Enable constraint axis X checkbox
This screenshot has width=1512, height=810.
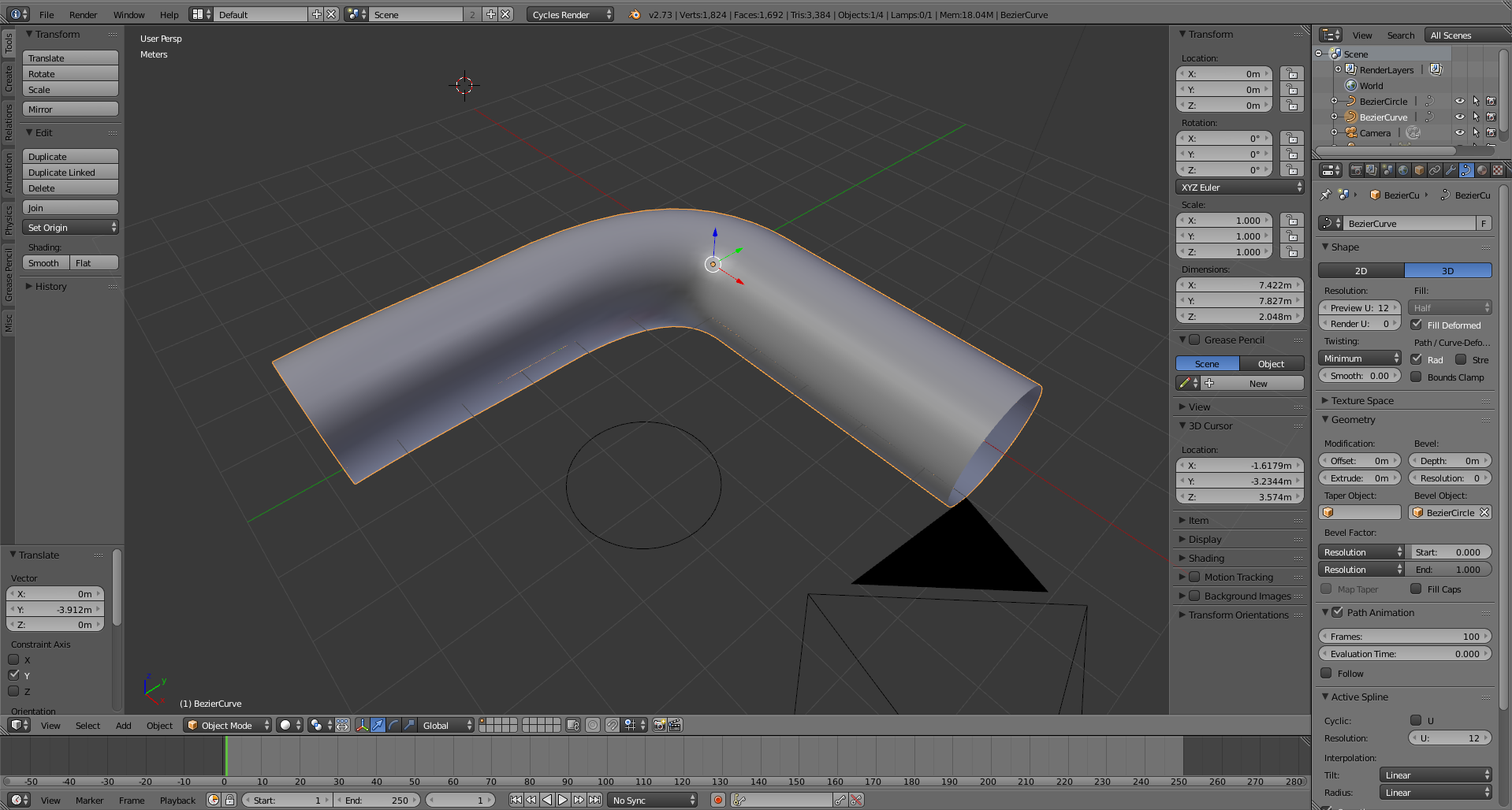coord(13,660)
